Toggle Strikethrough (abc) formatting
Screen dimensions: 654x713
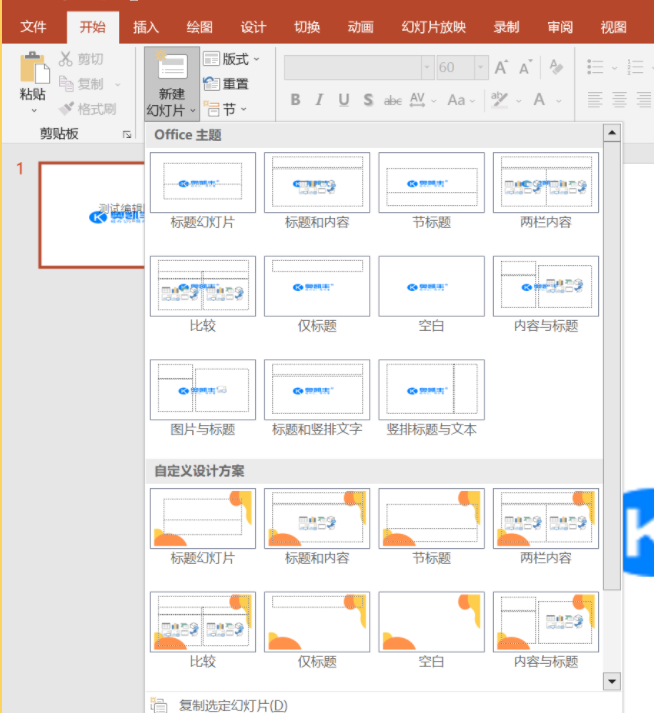coord(392,100)
